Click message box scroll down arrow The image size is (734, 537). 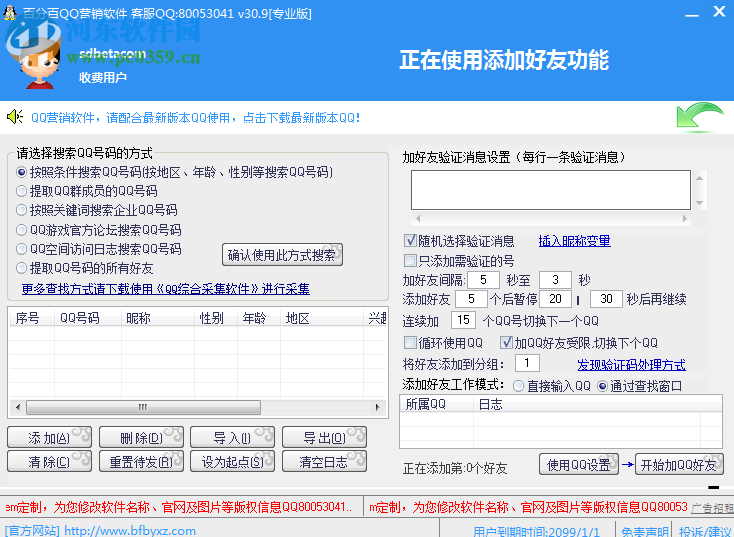tap(699, 203)
